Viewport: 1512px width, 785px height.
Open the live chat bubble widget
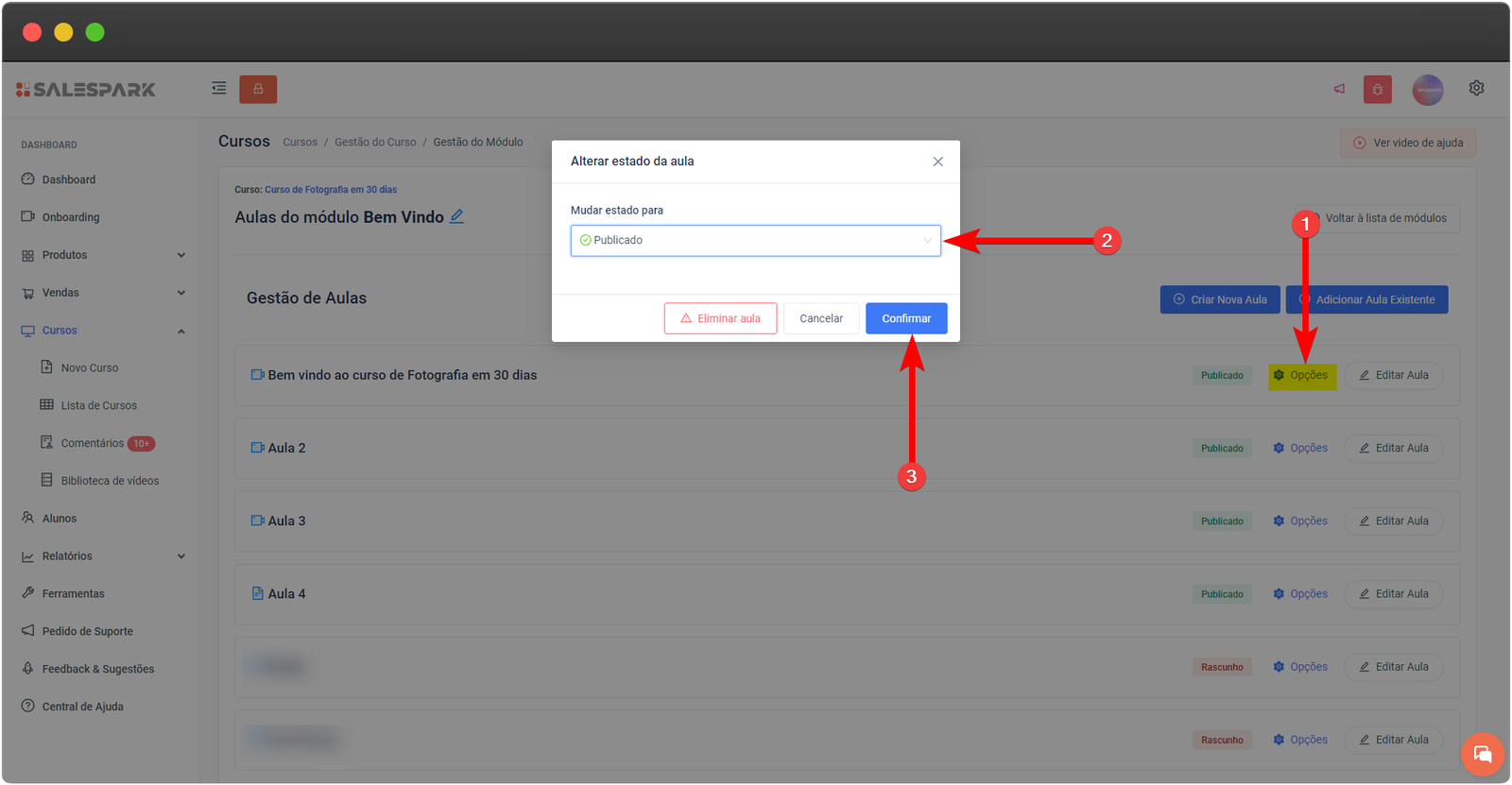1482,754
